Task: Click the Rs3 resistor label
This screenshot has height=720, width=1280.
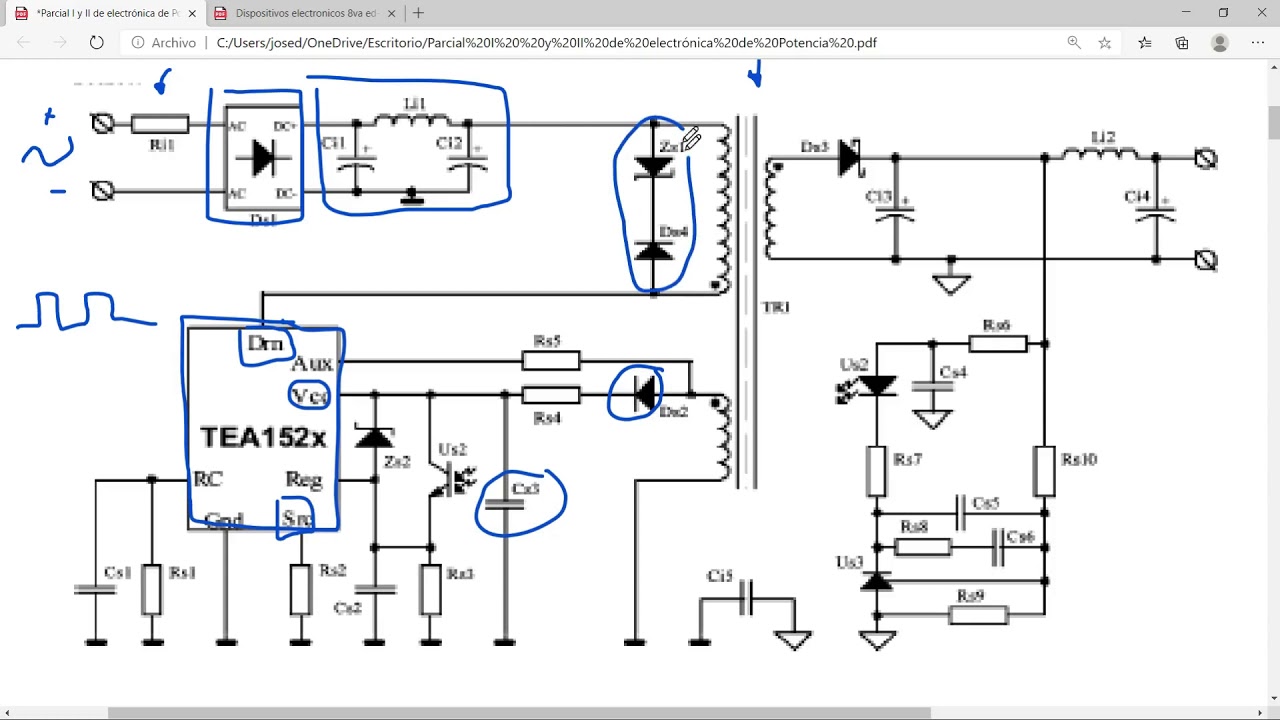Action: click(460, 574)
